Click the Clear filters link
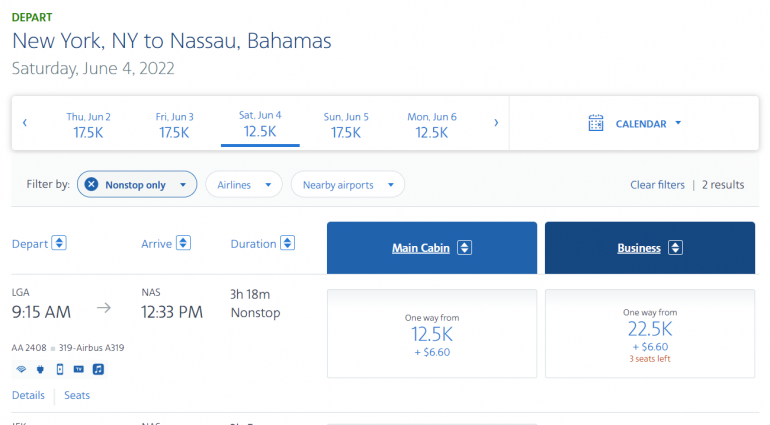Image resolution: width=770 pixels, height=425 pixels. tap(657, 185)
